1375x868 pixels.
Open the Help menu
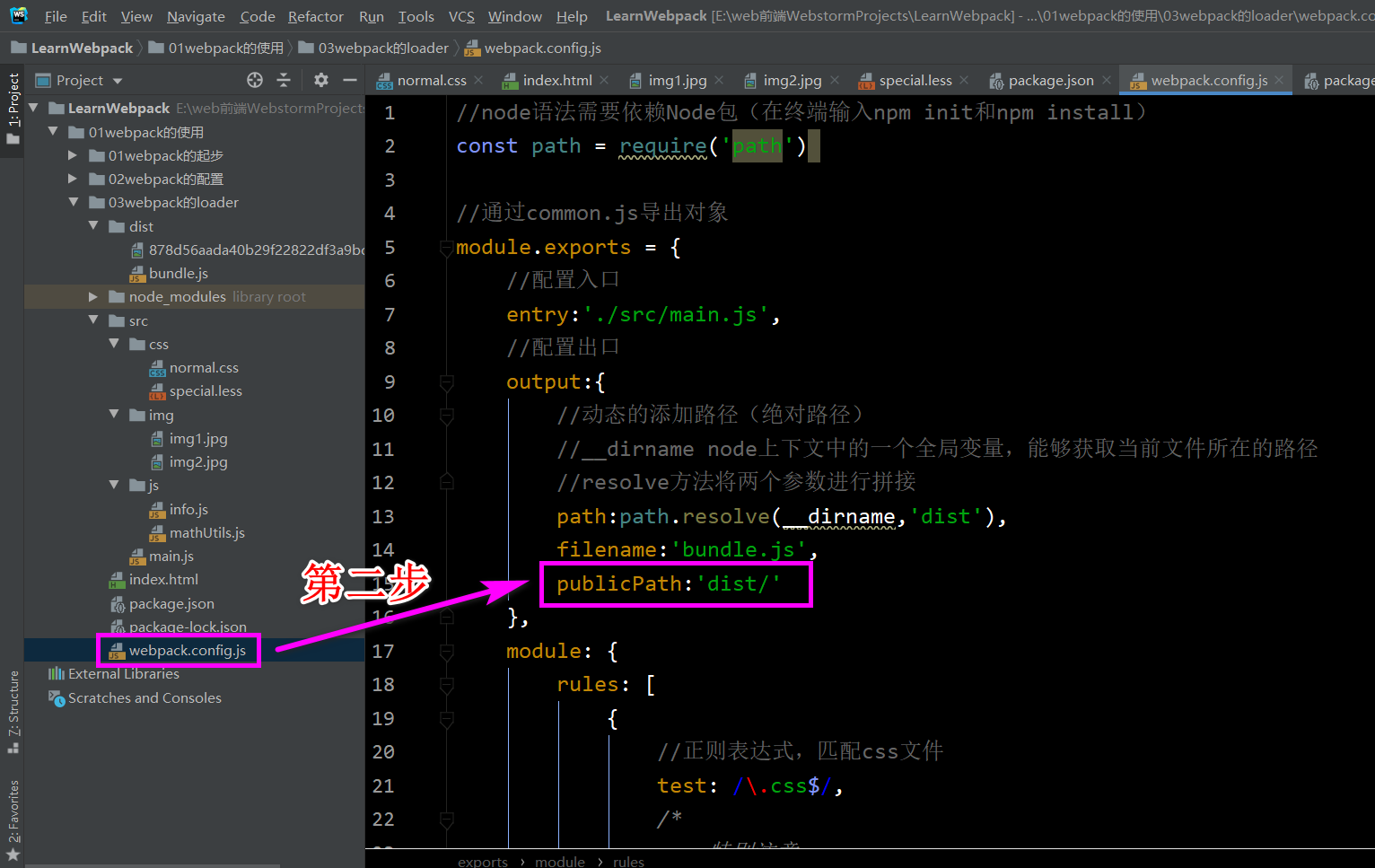571,16
